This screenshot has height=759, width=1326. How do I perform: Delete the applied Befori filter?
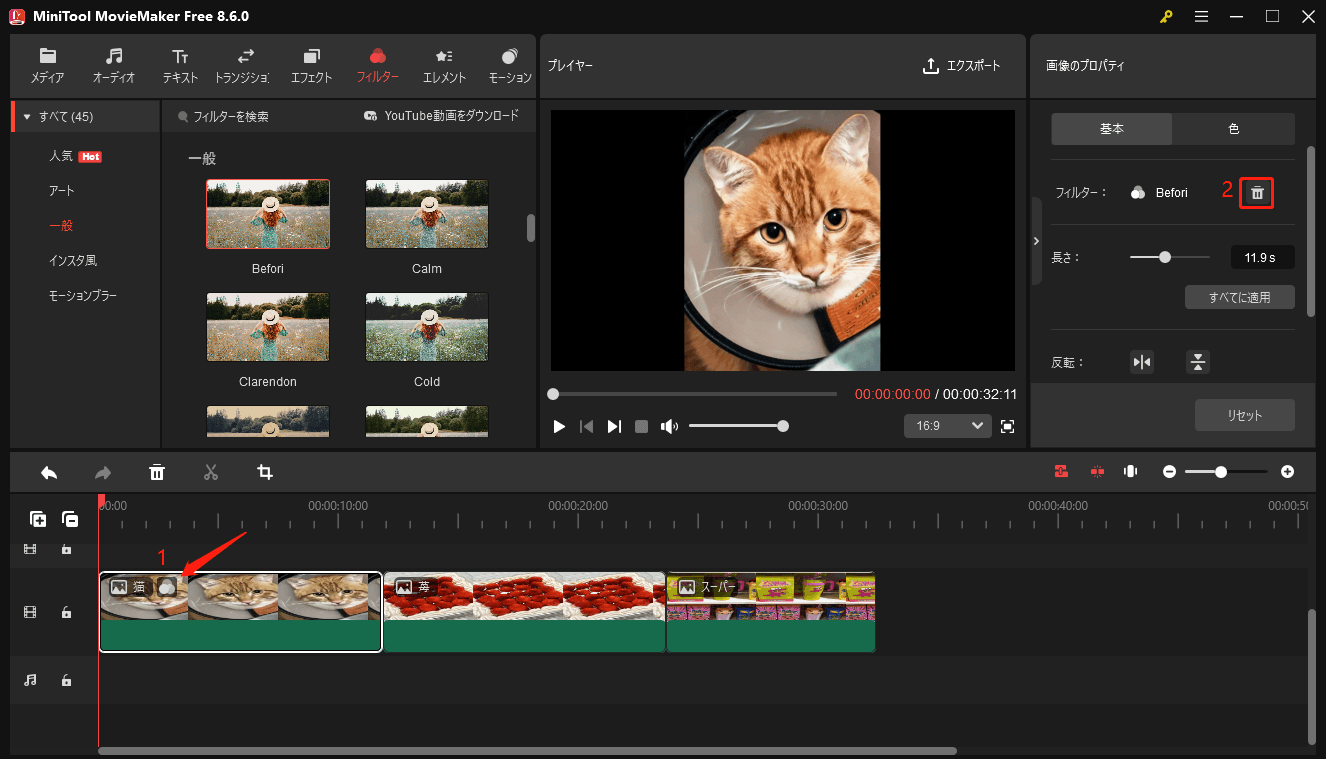tap(1256, 192)
